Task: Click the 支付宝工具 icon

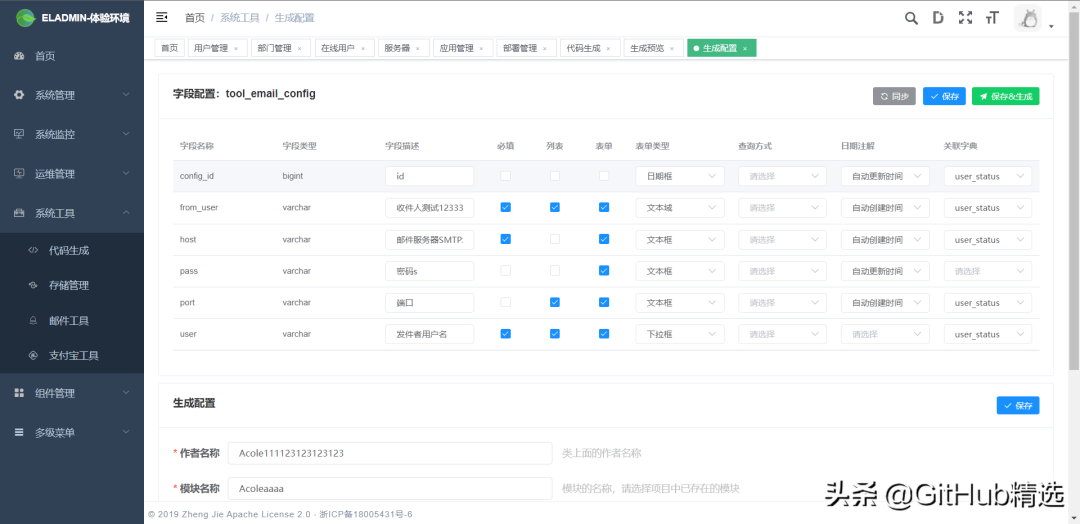Action: [x=32, y=356]
